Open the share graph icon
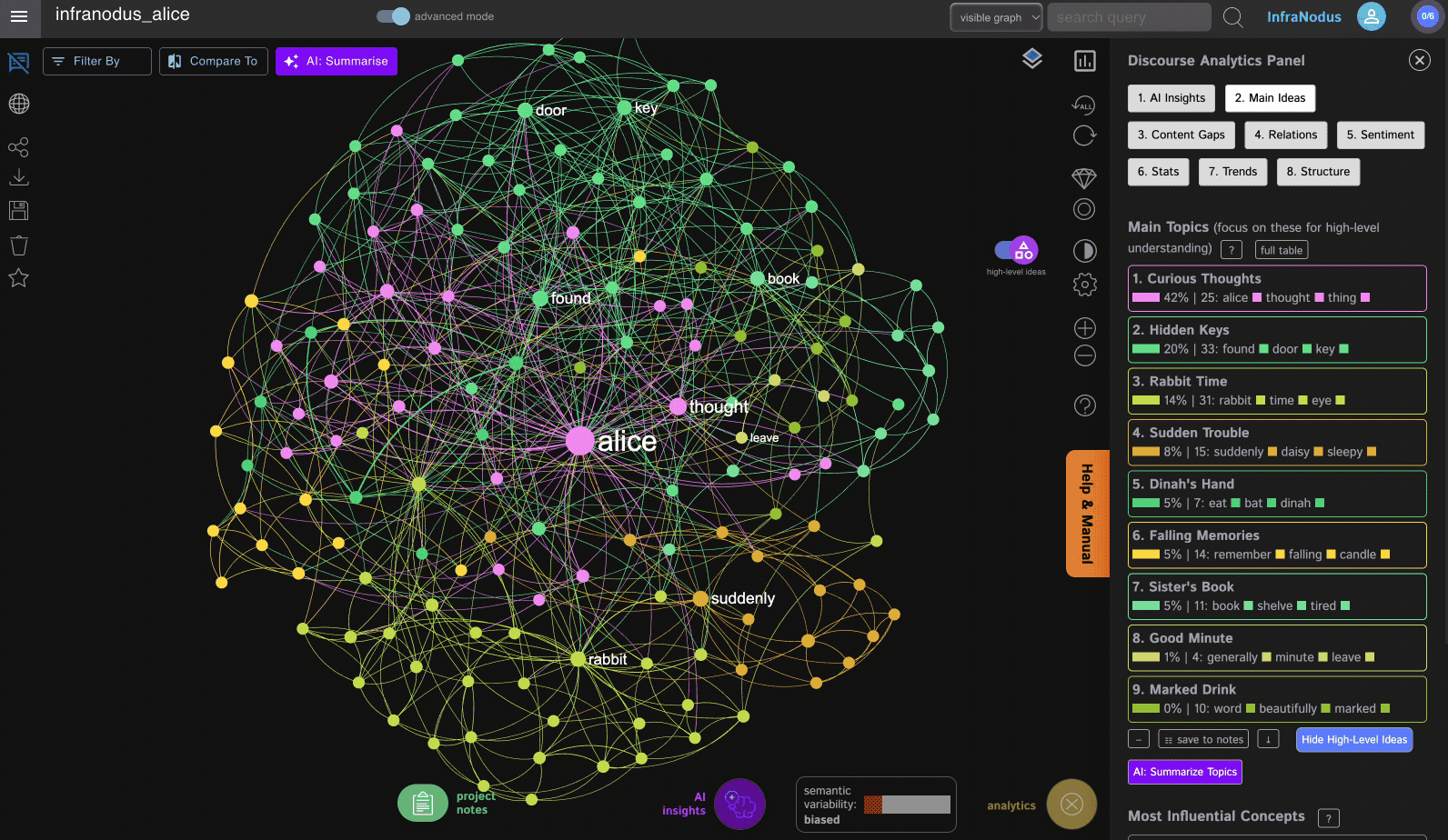1448x840 pixels. [18, 147]
